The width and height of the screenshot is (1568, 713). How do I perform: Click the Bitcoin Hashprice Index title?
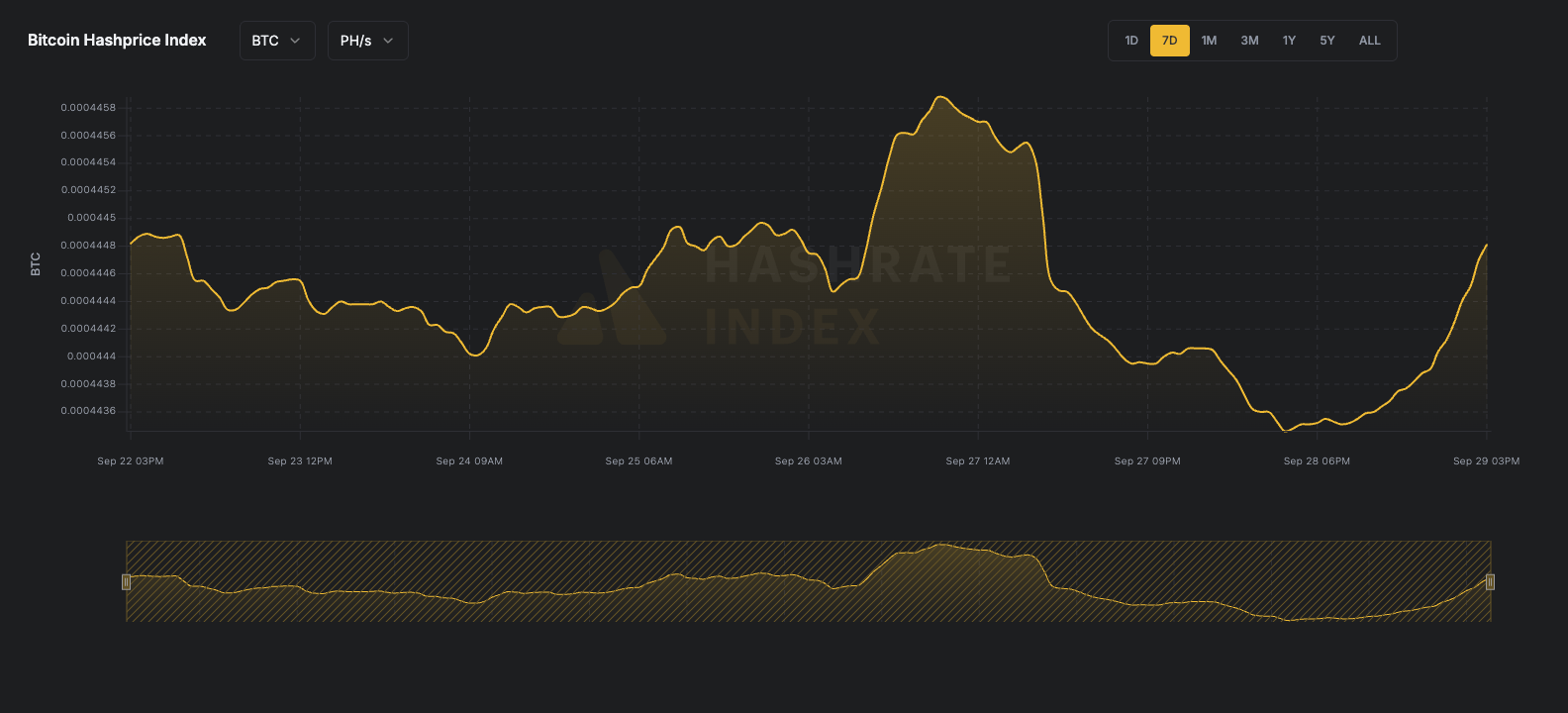pos(117,41)
